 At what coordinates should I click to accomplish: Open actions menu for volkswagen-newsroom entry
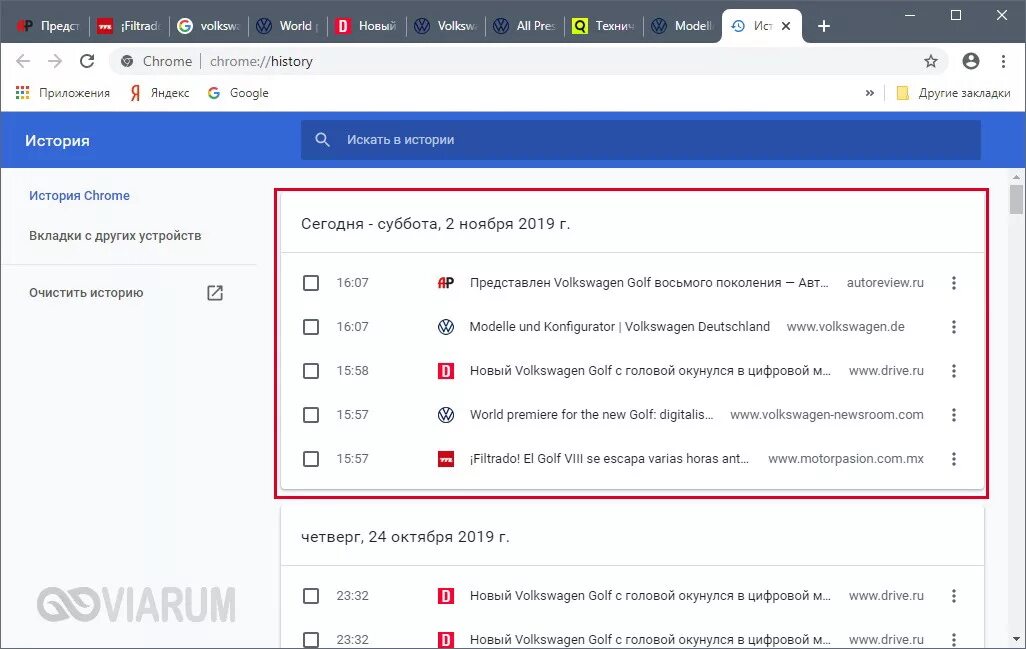tap(953, 415)
